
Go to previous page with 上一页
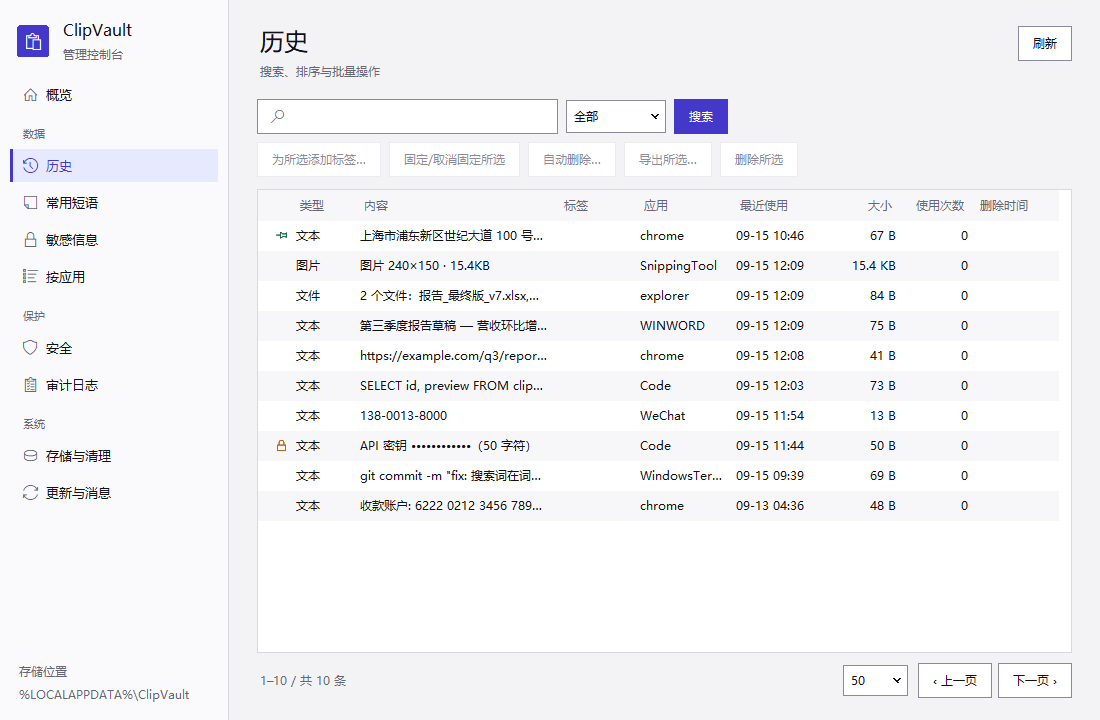click(955, 681)
